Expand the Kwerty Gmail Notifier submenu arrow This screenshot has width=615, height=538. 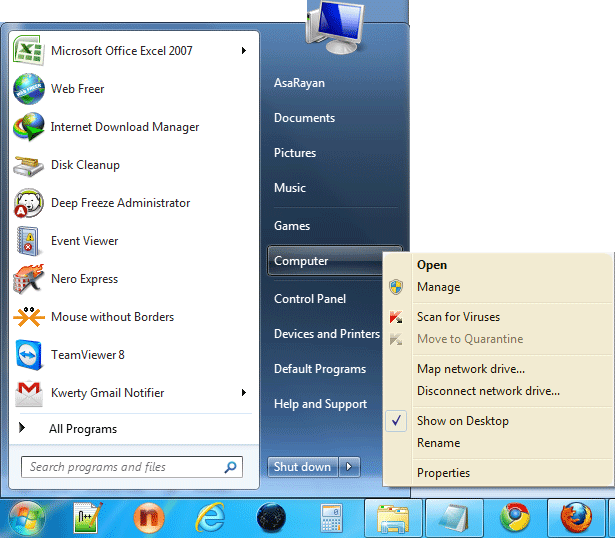tap(244, 393)
